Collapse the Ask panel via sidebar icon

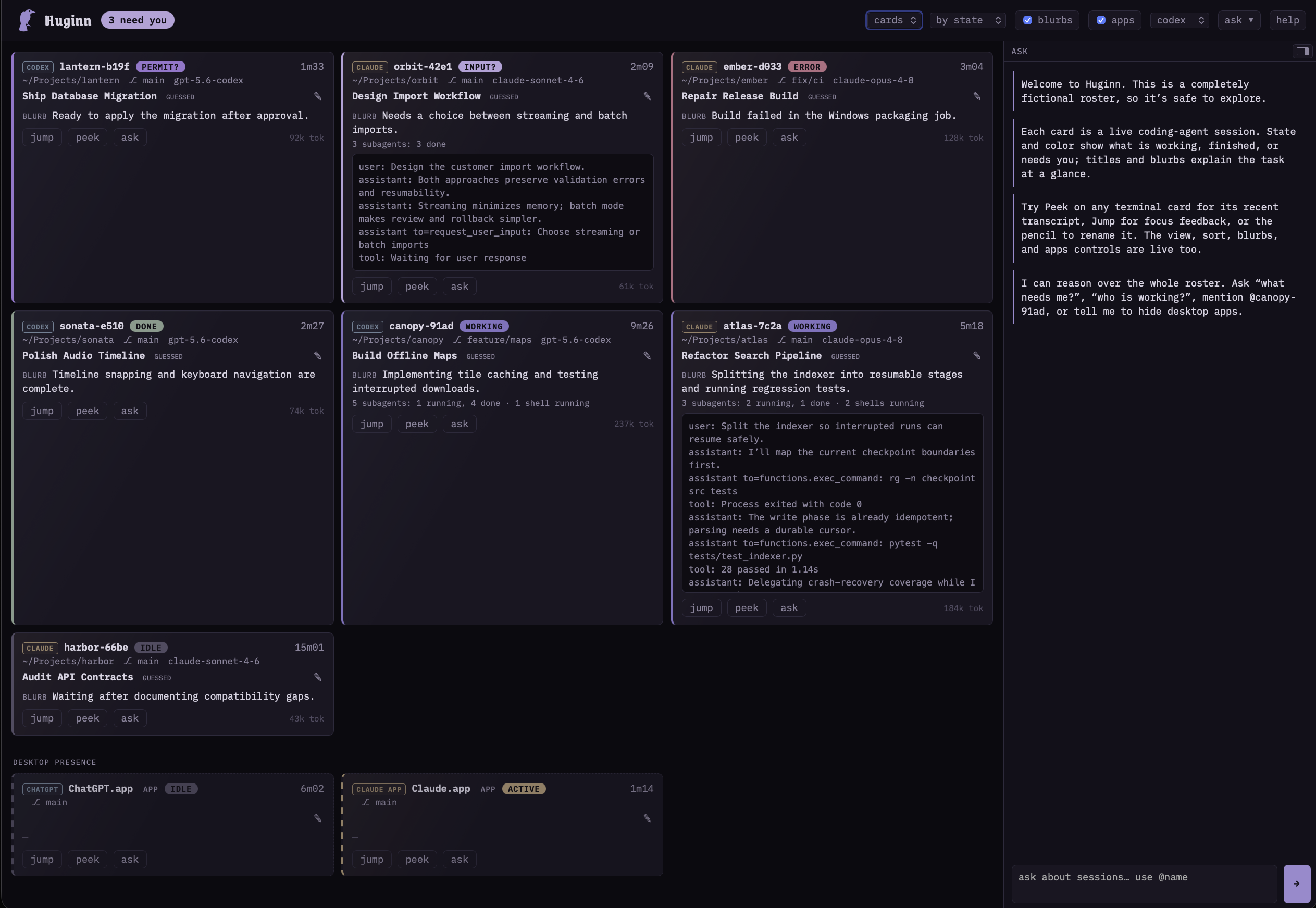pyautogui.click(x=1302, y=51)
